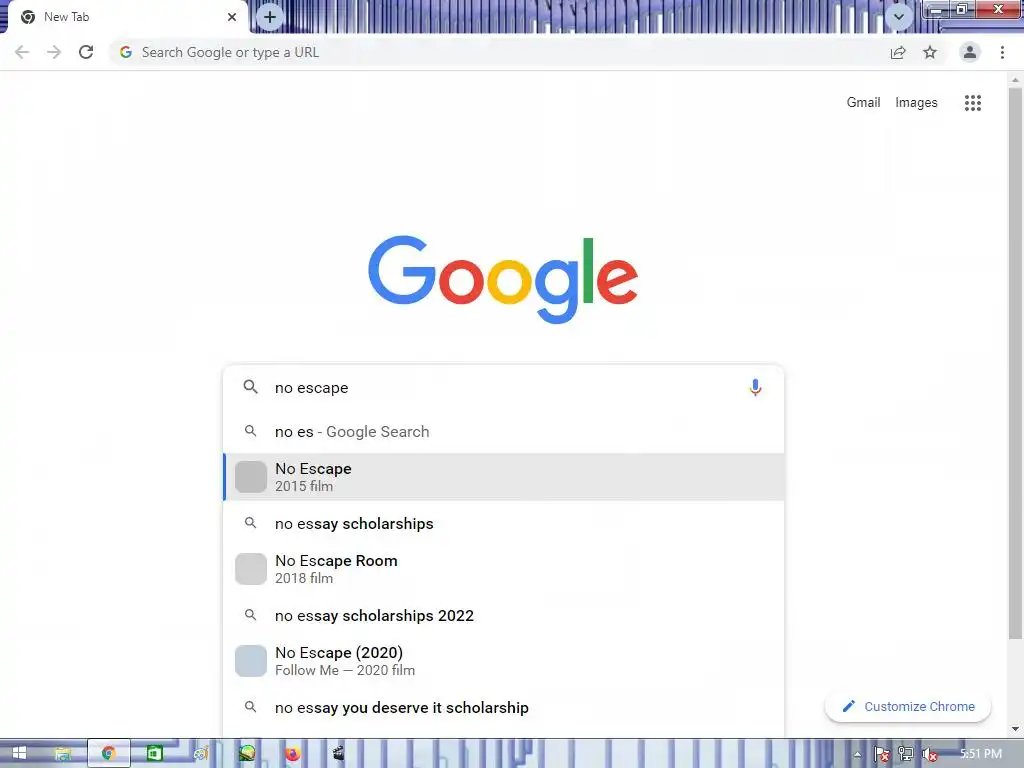Open clapperboard video app in taskbar
The image size is (1024, 768).
[x=339, y=754]
